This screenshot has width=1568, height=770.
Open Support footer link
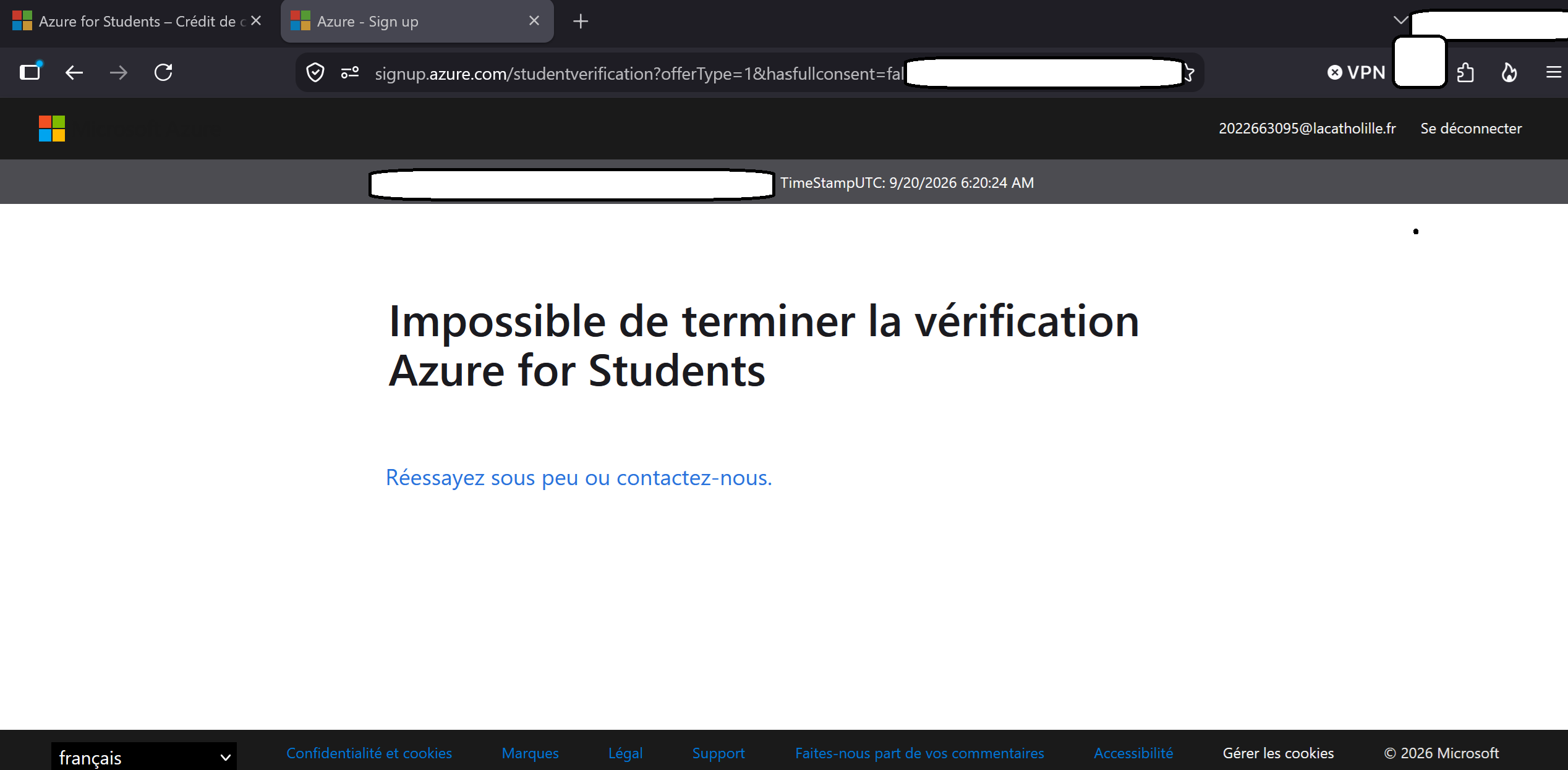[x=718, y=753]
